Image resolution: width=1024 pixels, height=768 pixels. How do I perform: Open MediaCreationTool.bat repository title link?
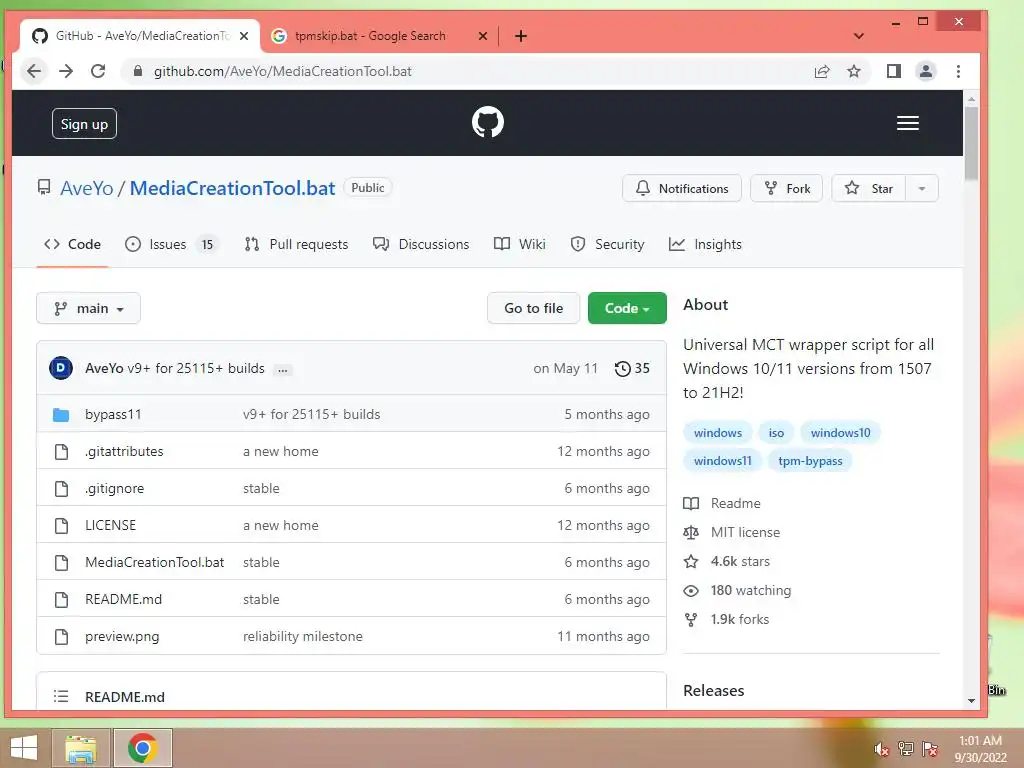(x=232, y=188)
